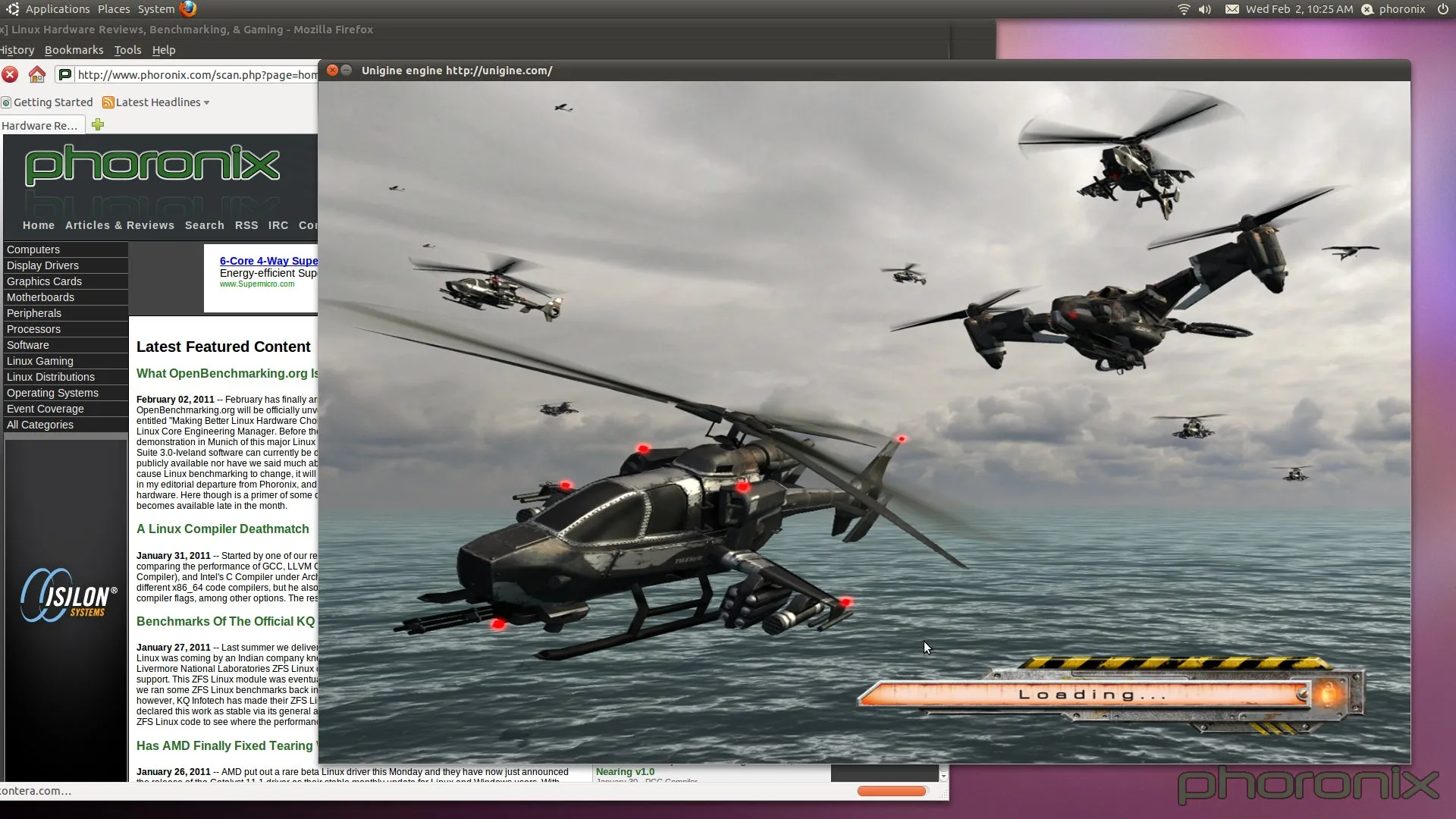Open RSS nav link
The image size is (1456, 819).
pyautogui.click(x=246, y=225)
